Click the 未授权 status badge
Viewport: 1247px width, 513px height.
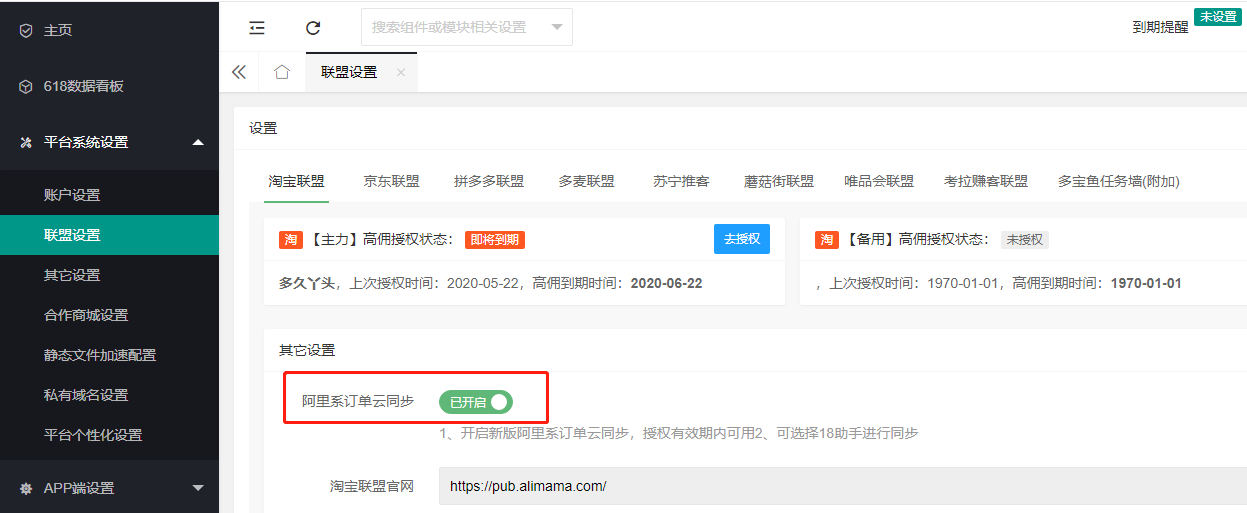click(x=1025, y=240)
